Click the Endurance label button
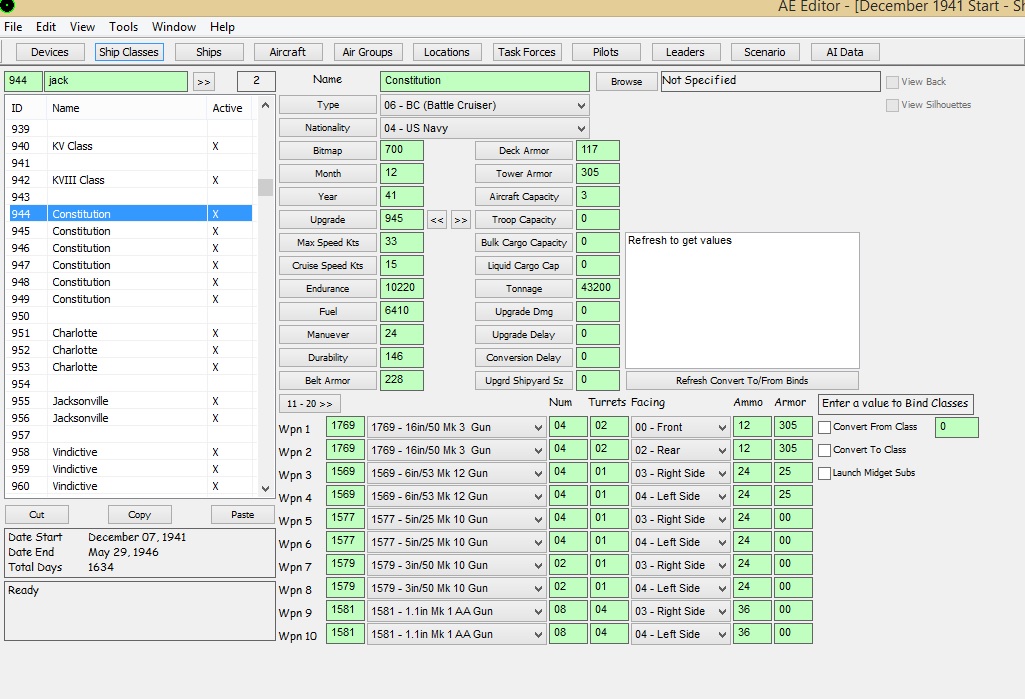 328,288
